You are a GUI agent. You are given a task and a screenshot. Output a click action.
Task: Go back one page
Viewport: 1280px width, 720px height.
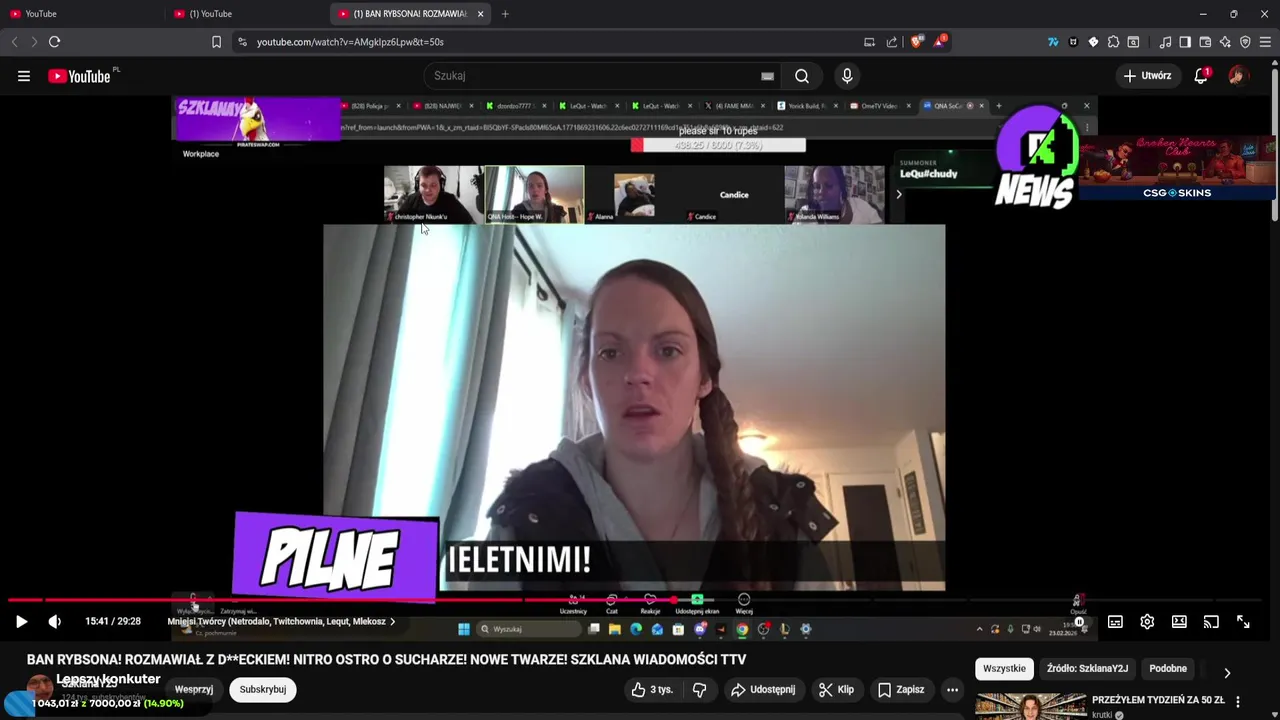[14, 42]
